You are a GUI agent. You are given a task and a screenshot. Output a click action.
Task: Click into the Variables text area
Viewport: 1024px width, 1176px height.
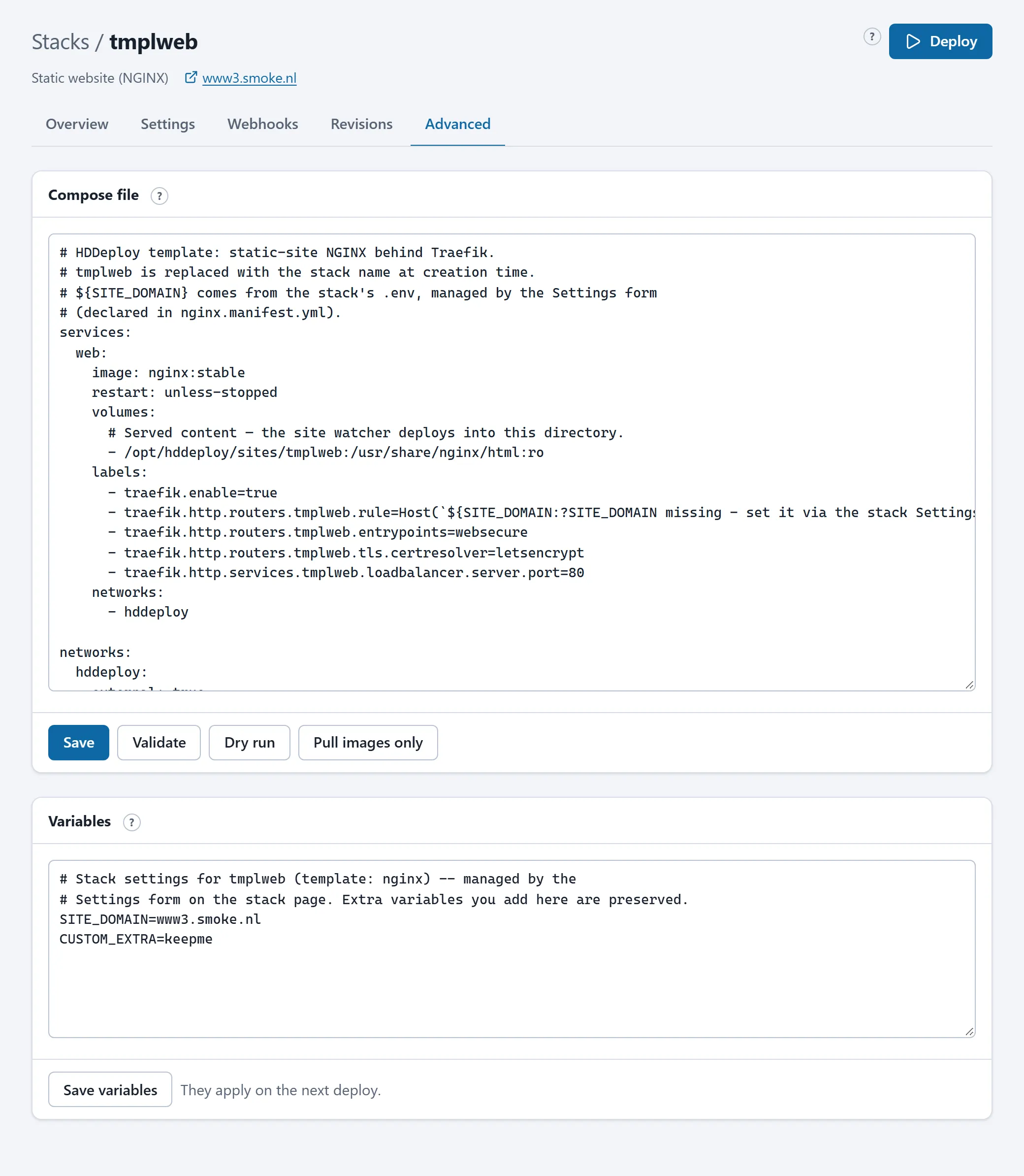pos(512,948)
